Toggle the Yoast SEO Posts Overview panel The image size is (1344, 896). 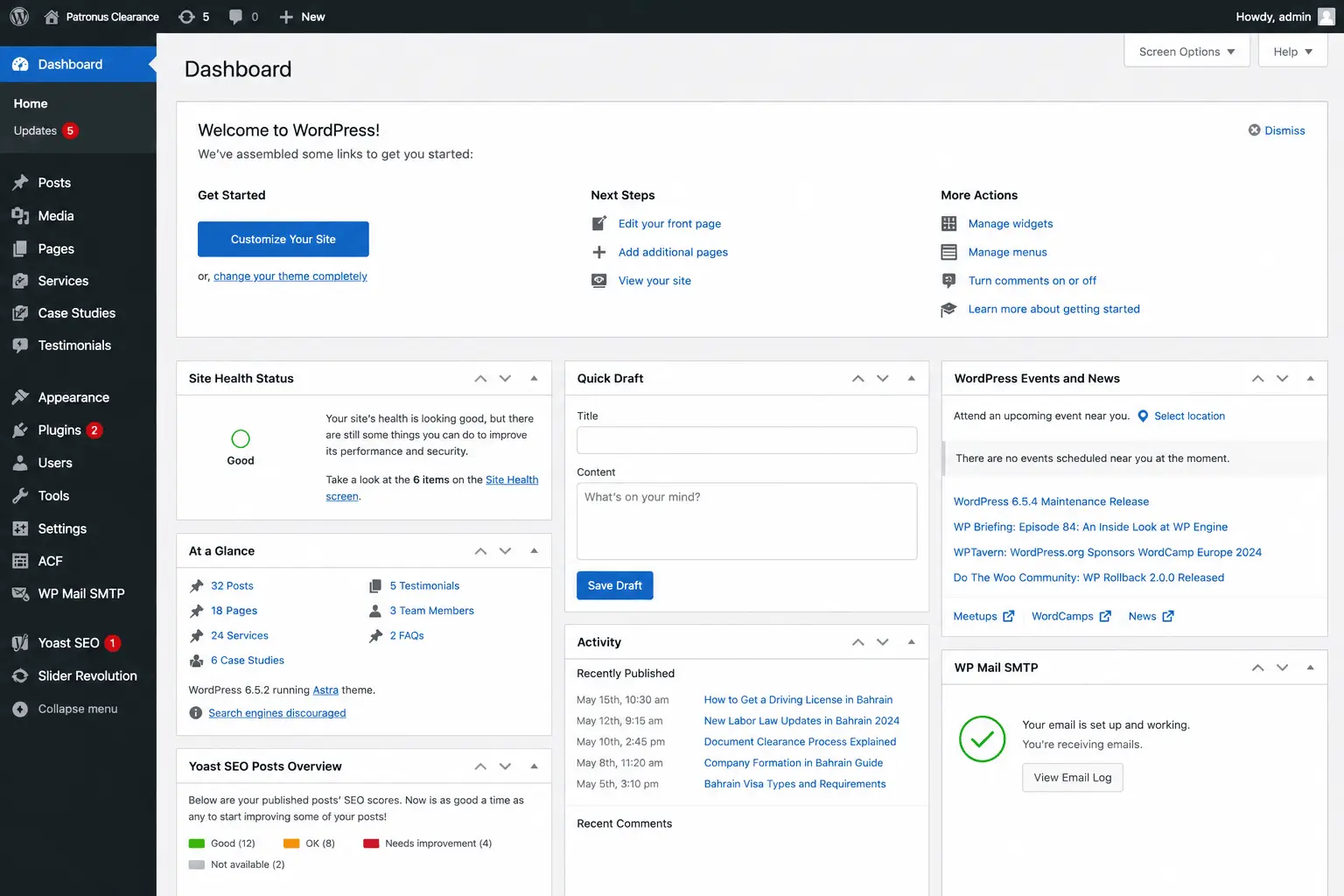click(x=534, y=766)
